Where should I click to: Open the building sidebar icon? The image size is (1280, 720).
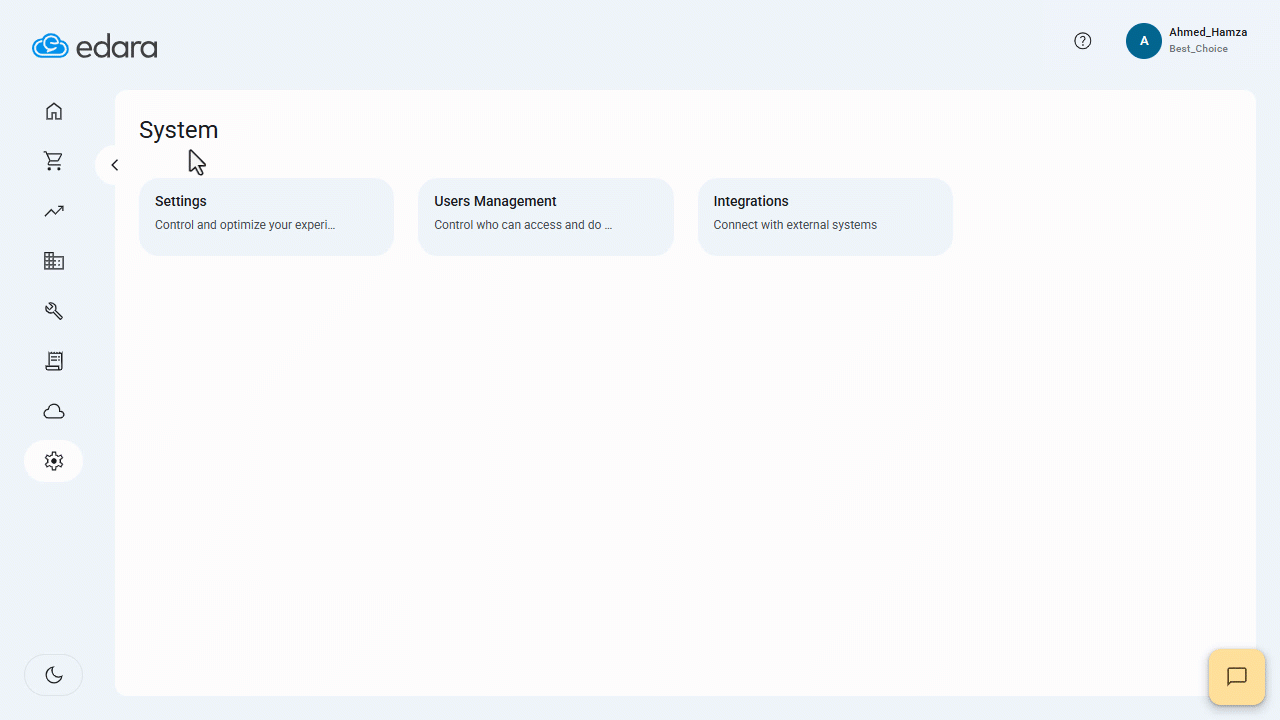54,261
